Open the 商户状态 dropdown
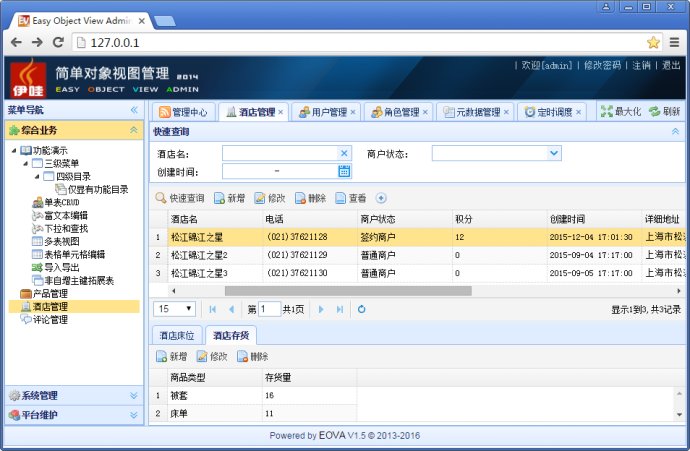Image resolution: width=690 pixels, height=451 pixels. point(554,153)
